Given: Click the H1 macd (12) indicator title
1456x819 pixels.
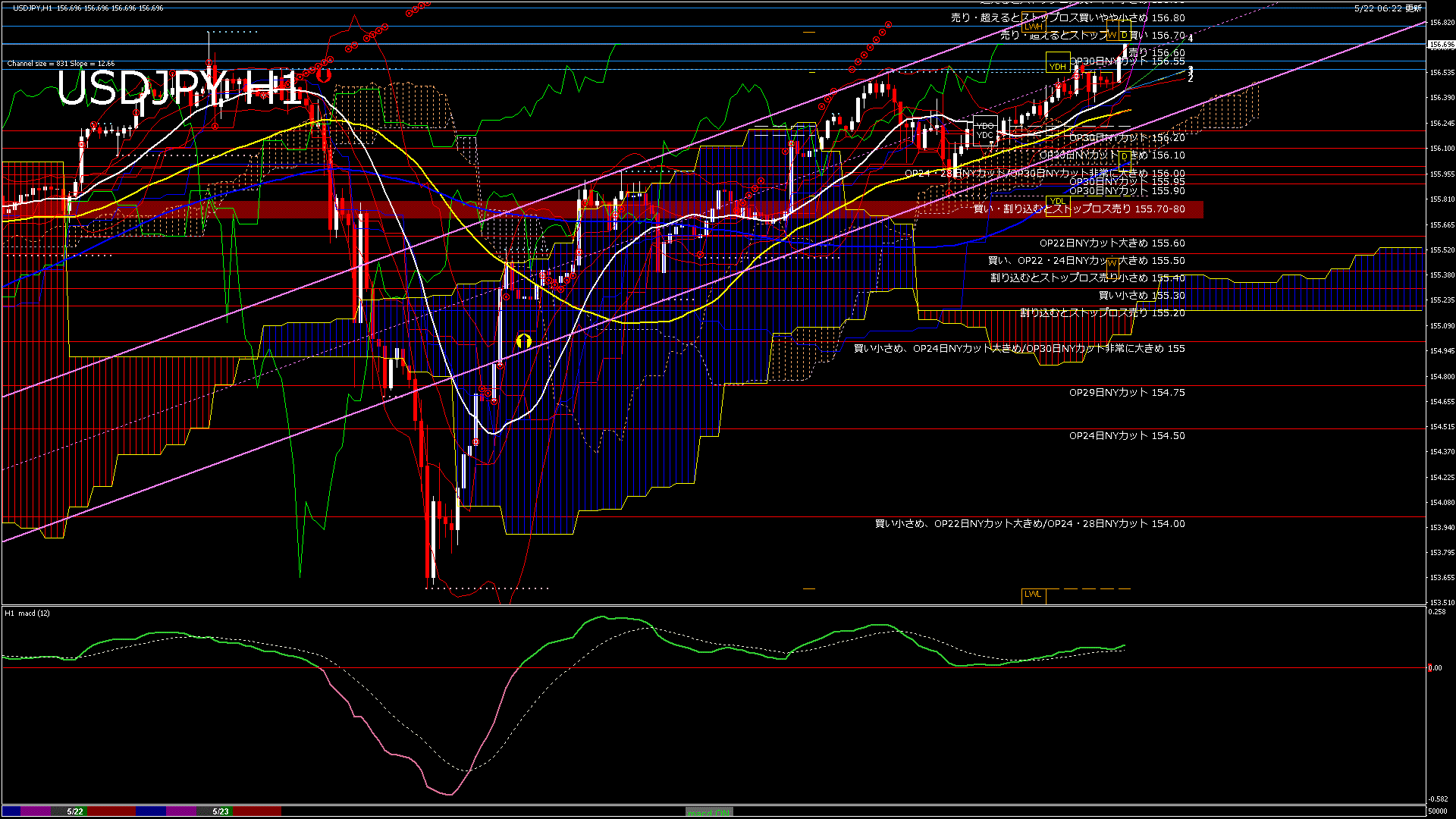Looking at the screenshot, I should (27, 613).
